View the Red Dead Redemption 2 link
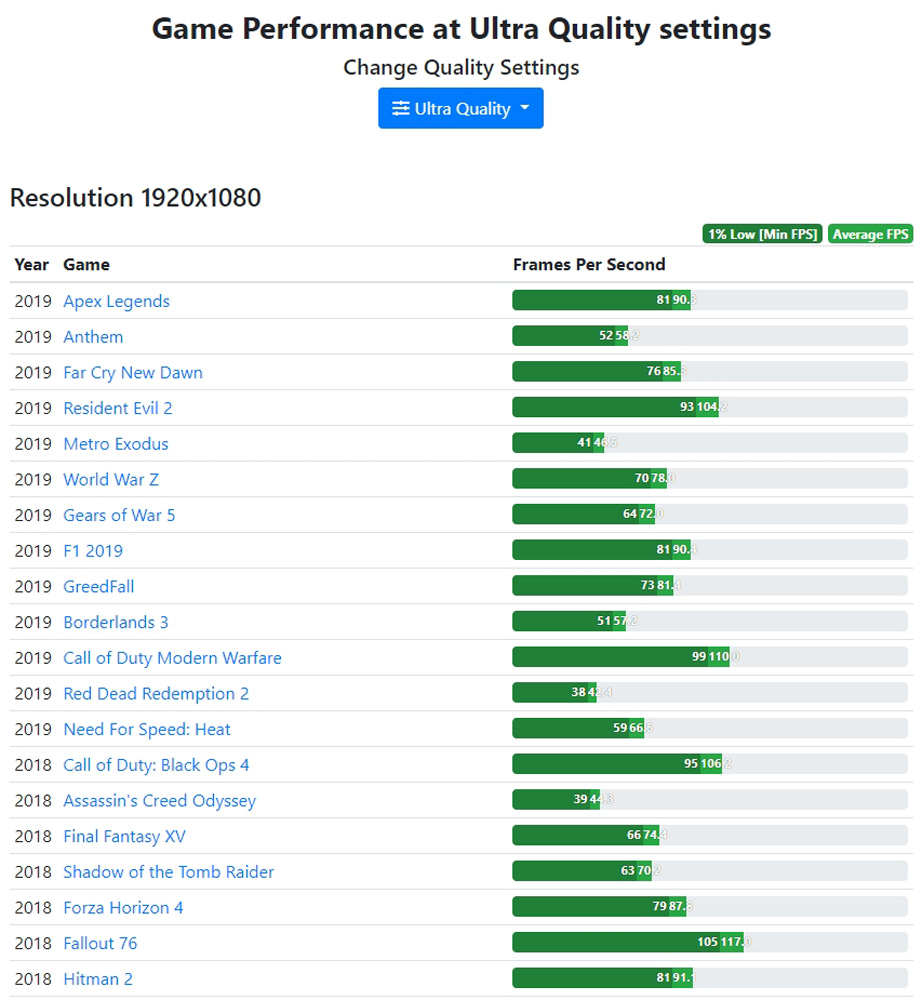Screen dimensions: 922x1000 click(x=156, y=694)
